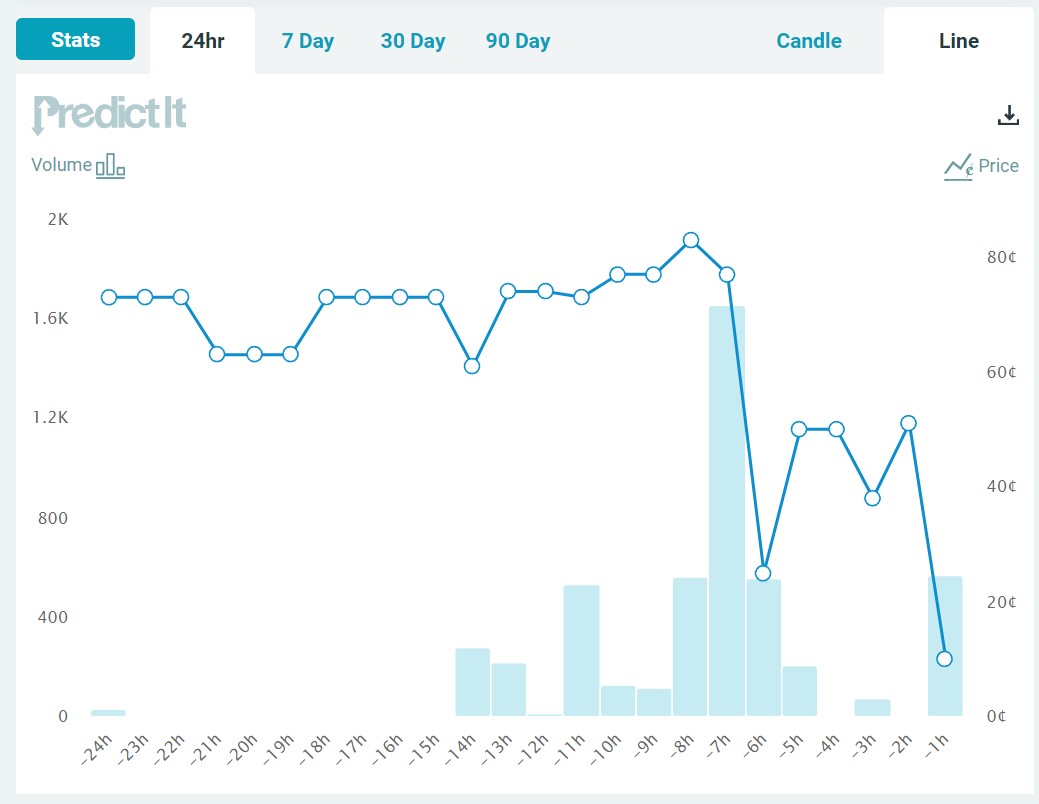
Task: Click the small volume bar at -24h
Action: [108, 713]
